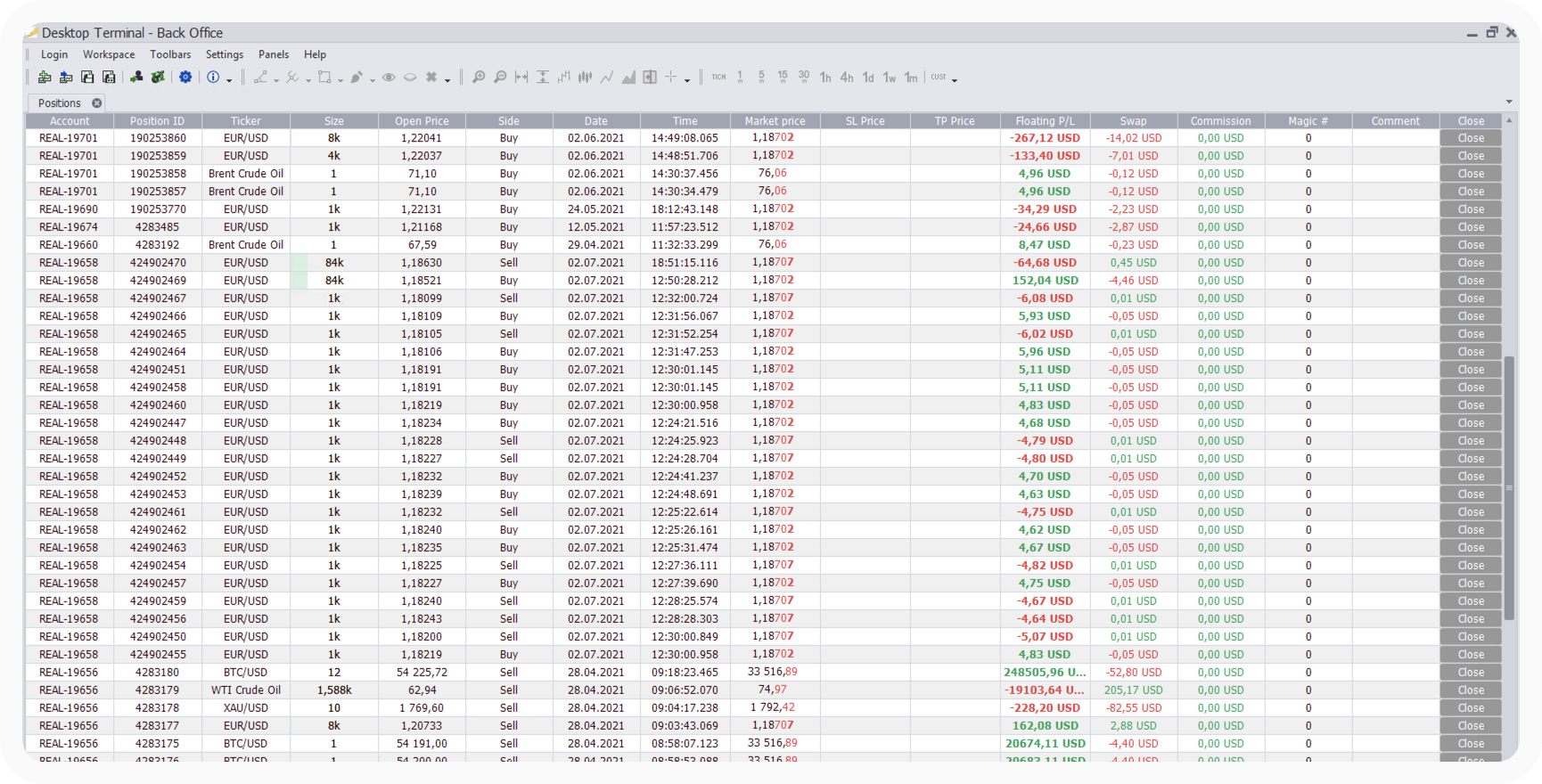This screenshot has height=784, width=1542.
Task: Open the Workspace menu
Action: (x=109, y=54)
